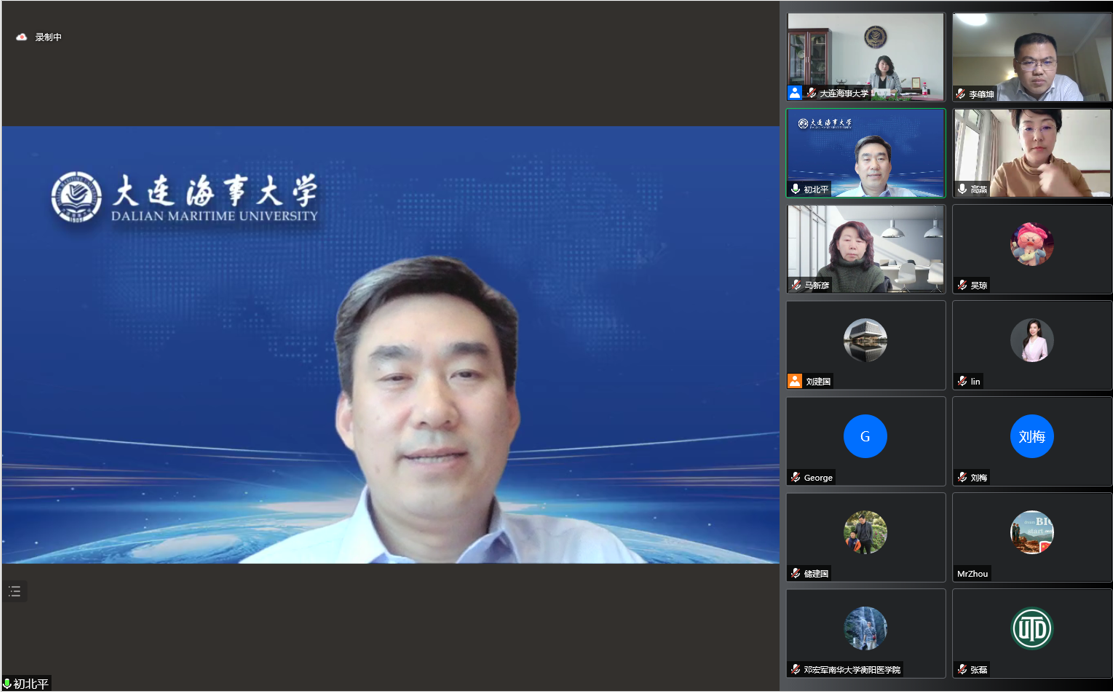The width and height of the screenshot is (1113, 692).
Task: Click the green UTD logo avatar of 张磊
Action: (1031, 628)
